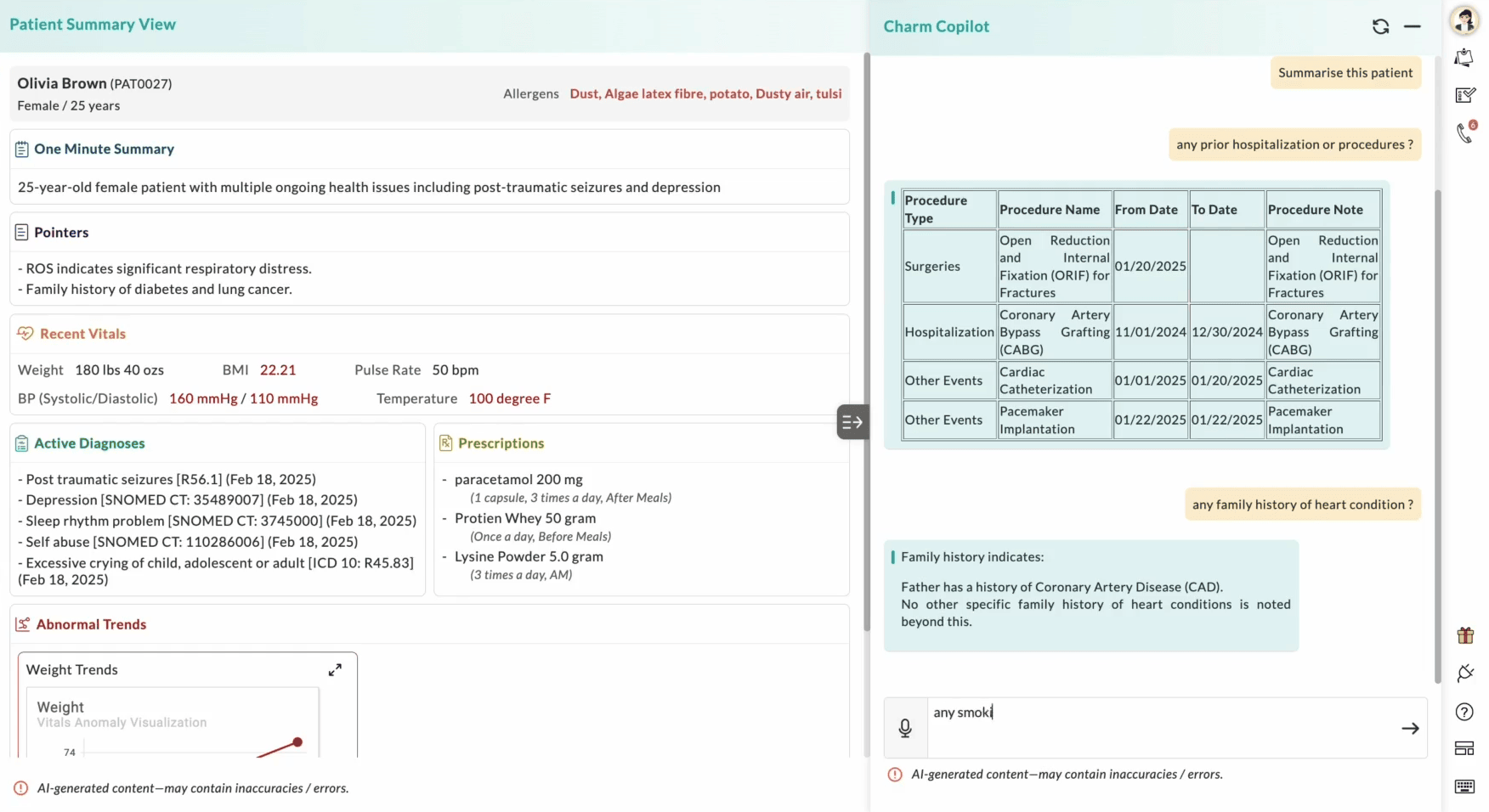Image resolution: width=1489 pixels, height=812 pixels.
Task: Expand the Weight Trends chart
Action: [335, 669]
